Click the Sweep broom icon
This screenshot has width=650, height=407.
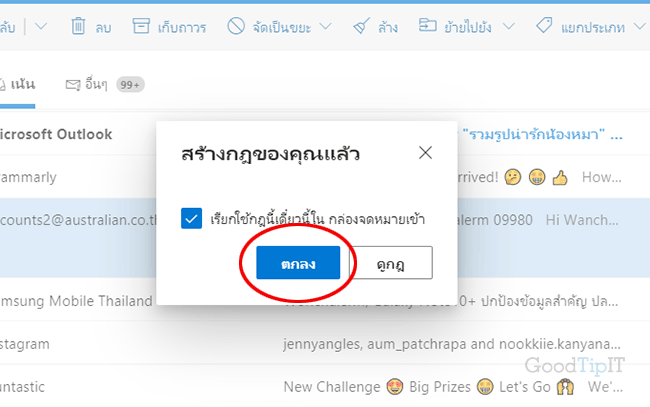(x=361, y=27)
